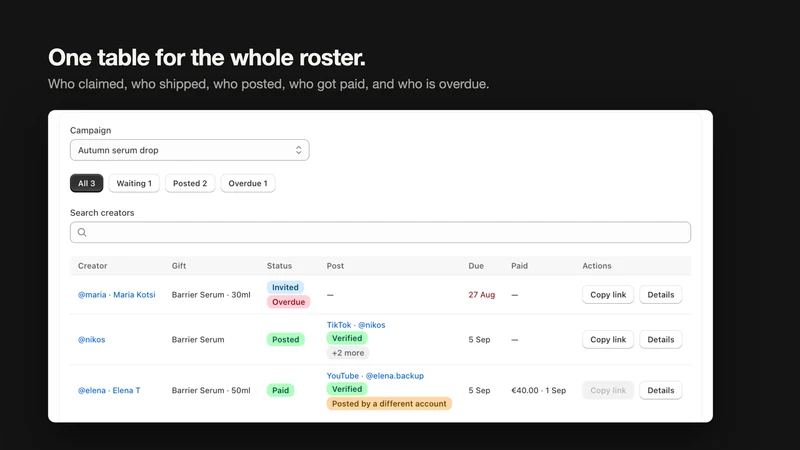Click Barrier Serum · 30ml gift cell
This screenshot has width=800, height=450.
tap(211, 294)
